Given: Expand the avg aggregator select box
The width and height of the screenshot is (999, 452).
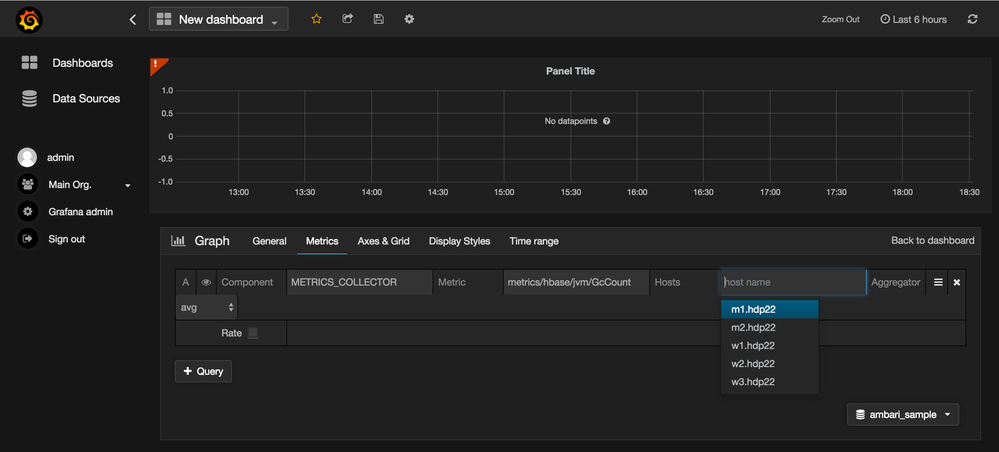Looking at the screenshot, I should pyautogui.click(x=207, y=308).
